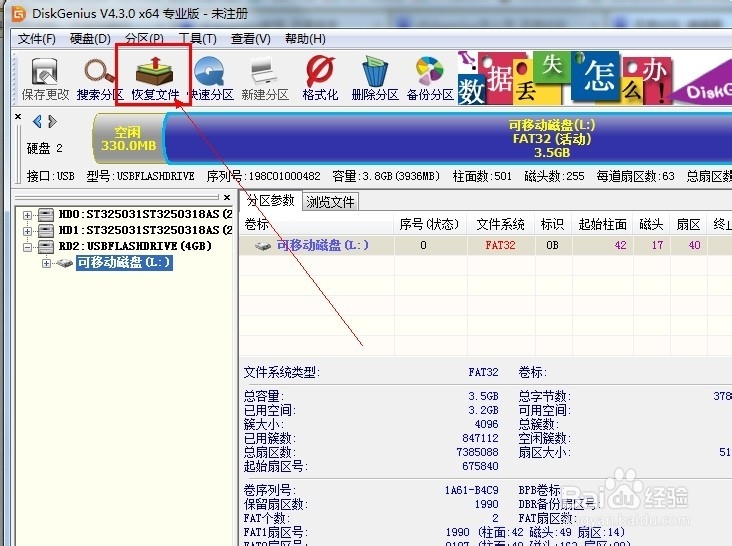Go to previous disk with left arrow
The height and width of the screenshot is (546, 732).
(x=37, y=122)
